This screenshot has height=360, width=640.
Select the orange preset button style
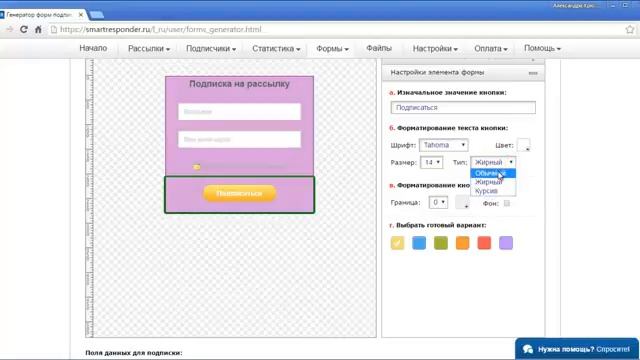coord(462,243)
